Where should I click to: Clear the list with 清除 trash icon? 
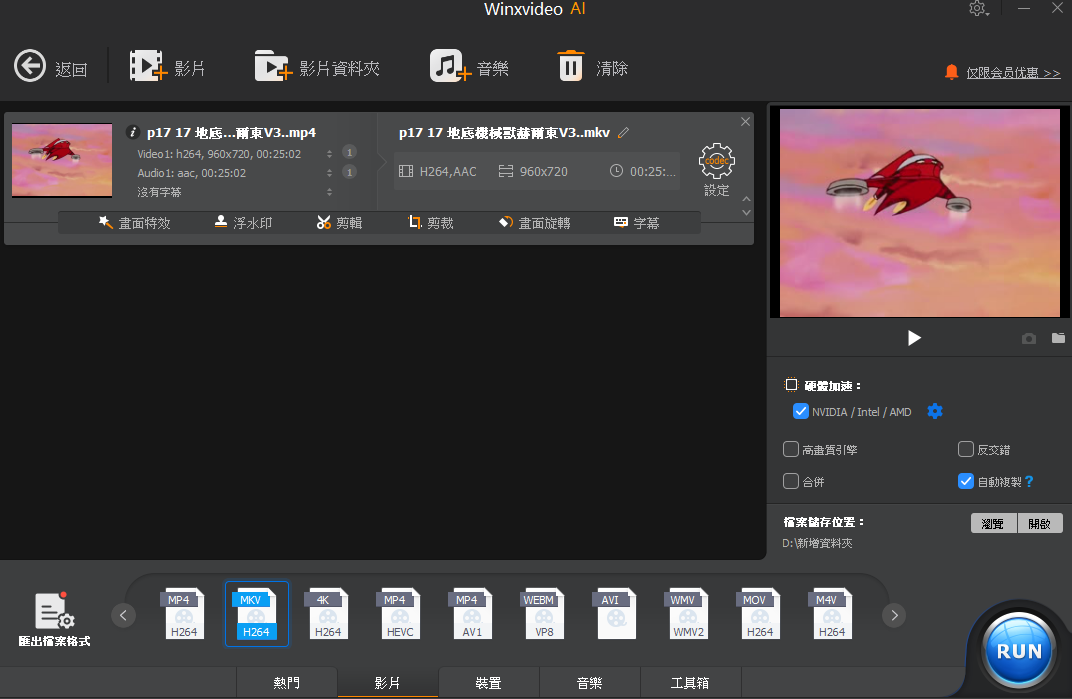[570, 67]
